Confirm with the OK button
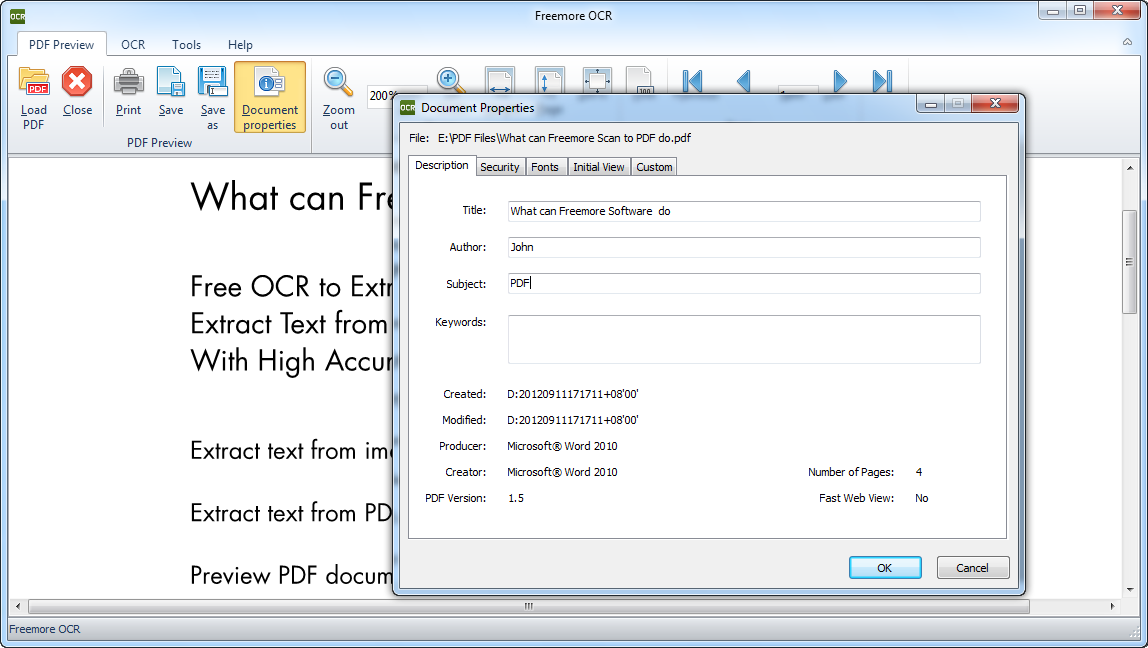 (x=884, y=567)
